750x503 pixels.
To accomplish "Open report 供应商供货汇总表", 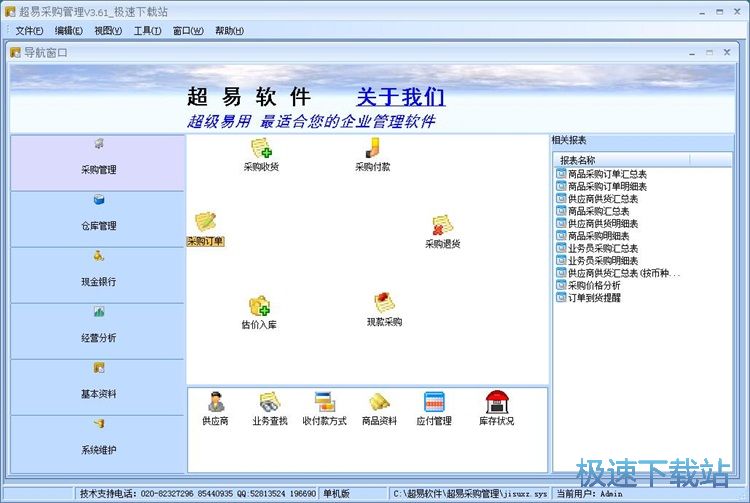I will (x=597, y=199).
